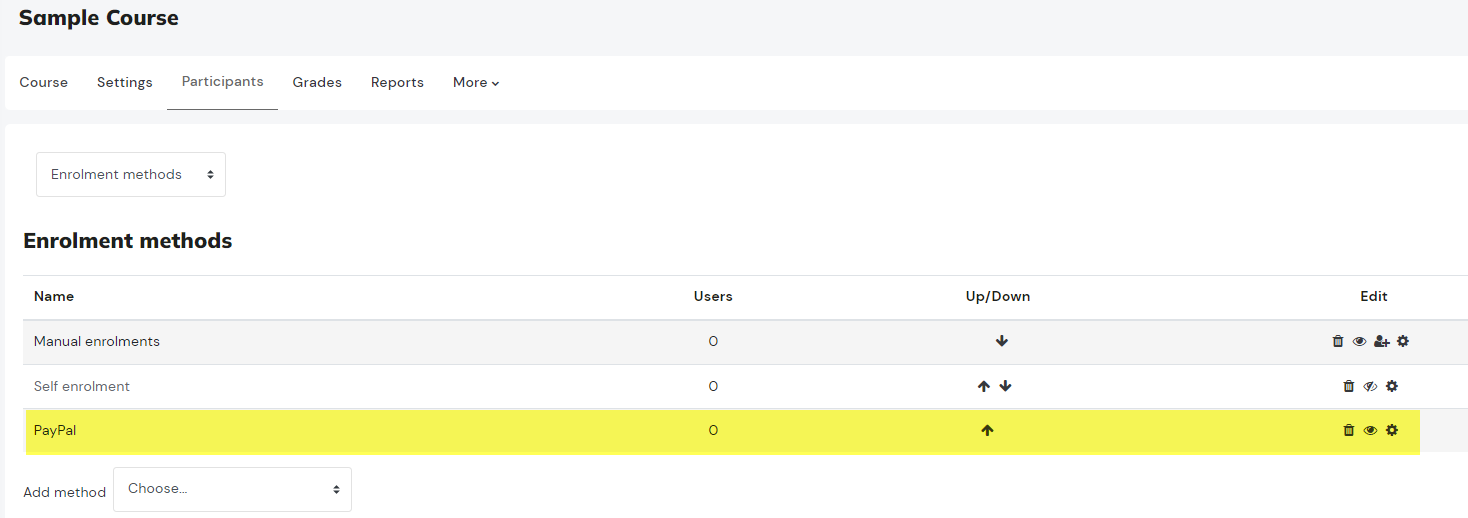Expand the Add method Choose dropdown

232,489
